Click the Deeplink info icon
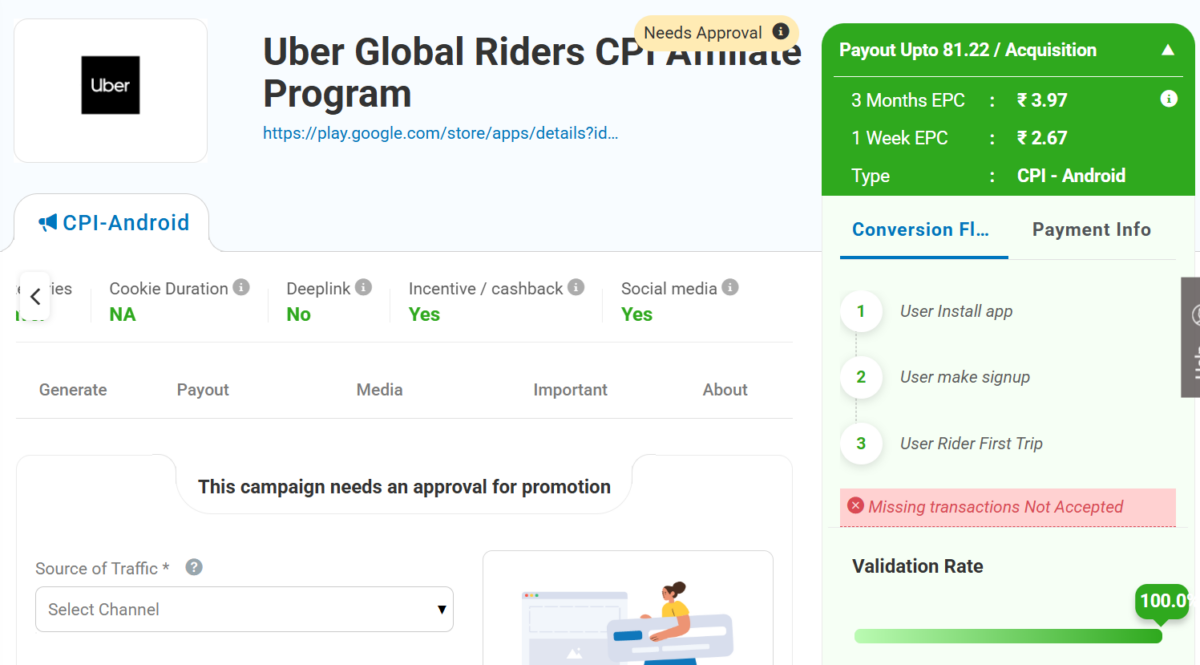The image size is (1200, 665). point(363,287)
